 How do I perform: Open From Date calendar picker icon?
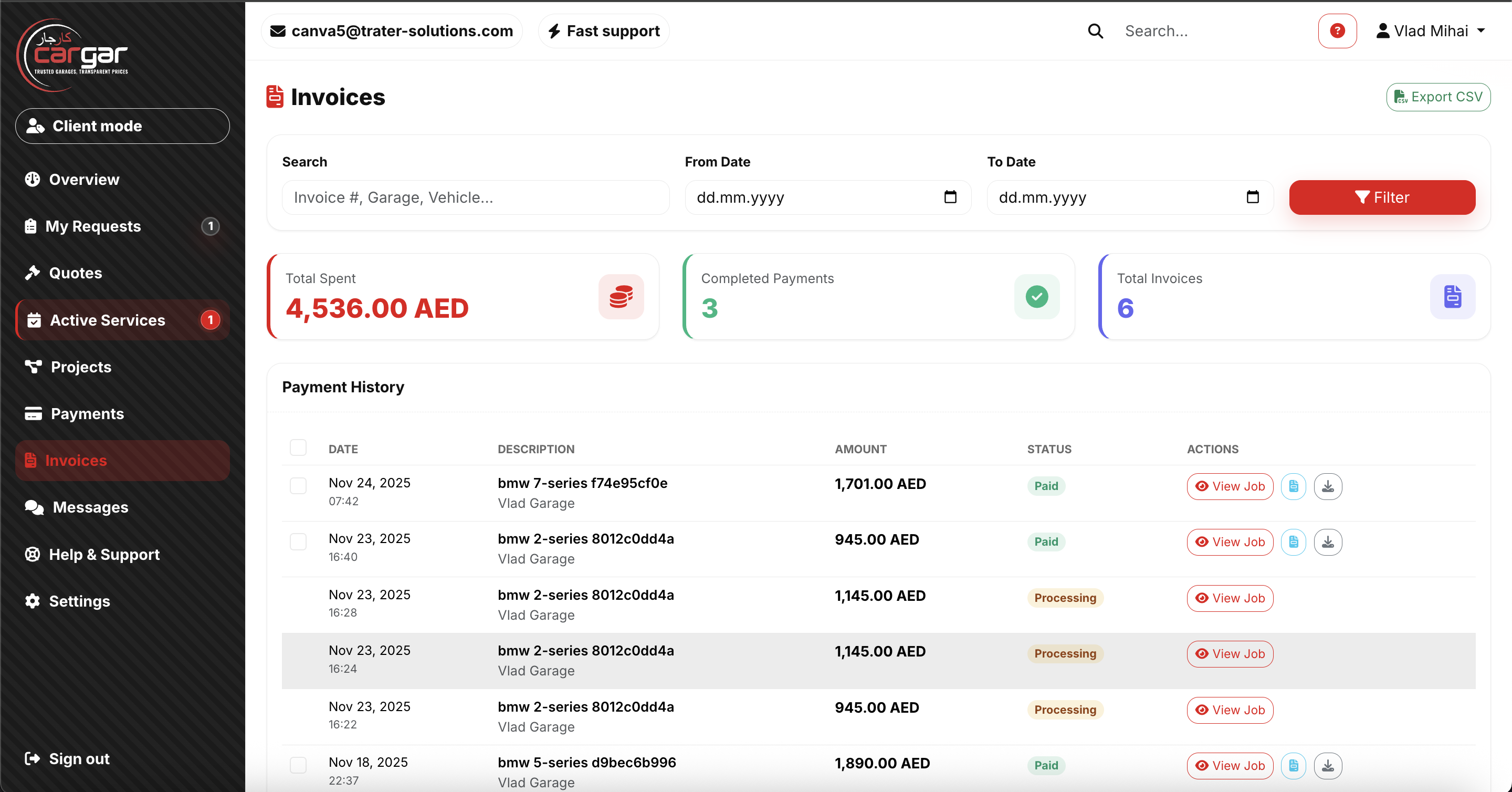(x=950, y=197)
